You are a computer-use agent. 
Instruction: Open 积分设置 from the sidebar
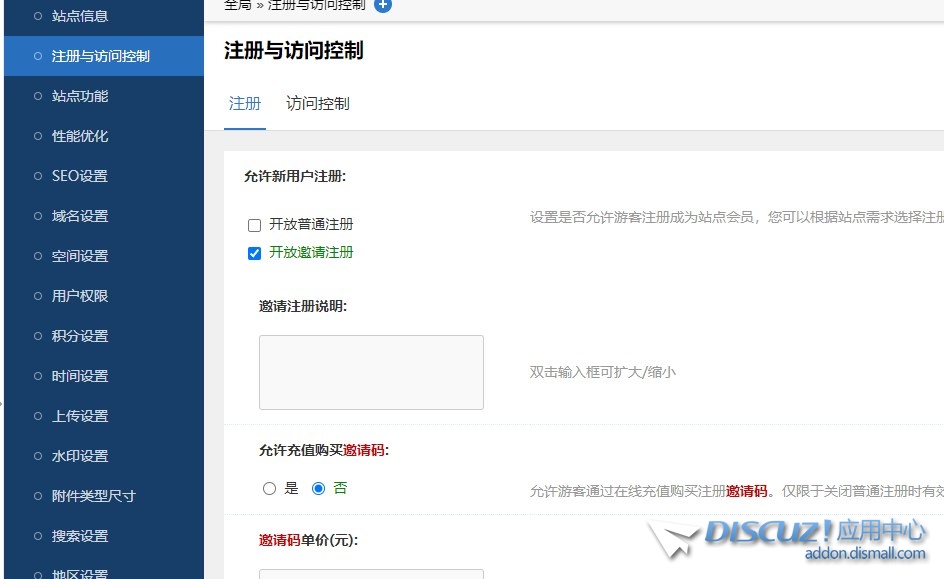tap(80, 336)
